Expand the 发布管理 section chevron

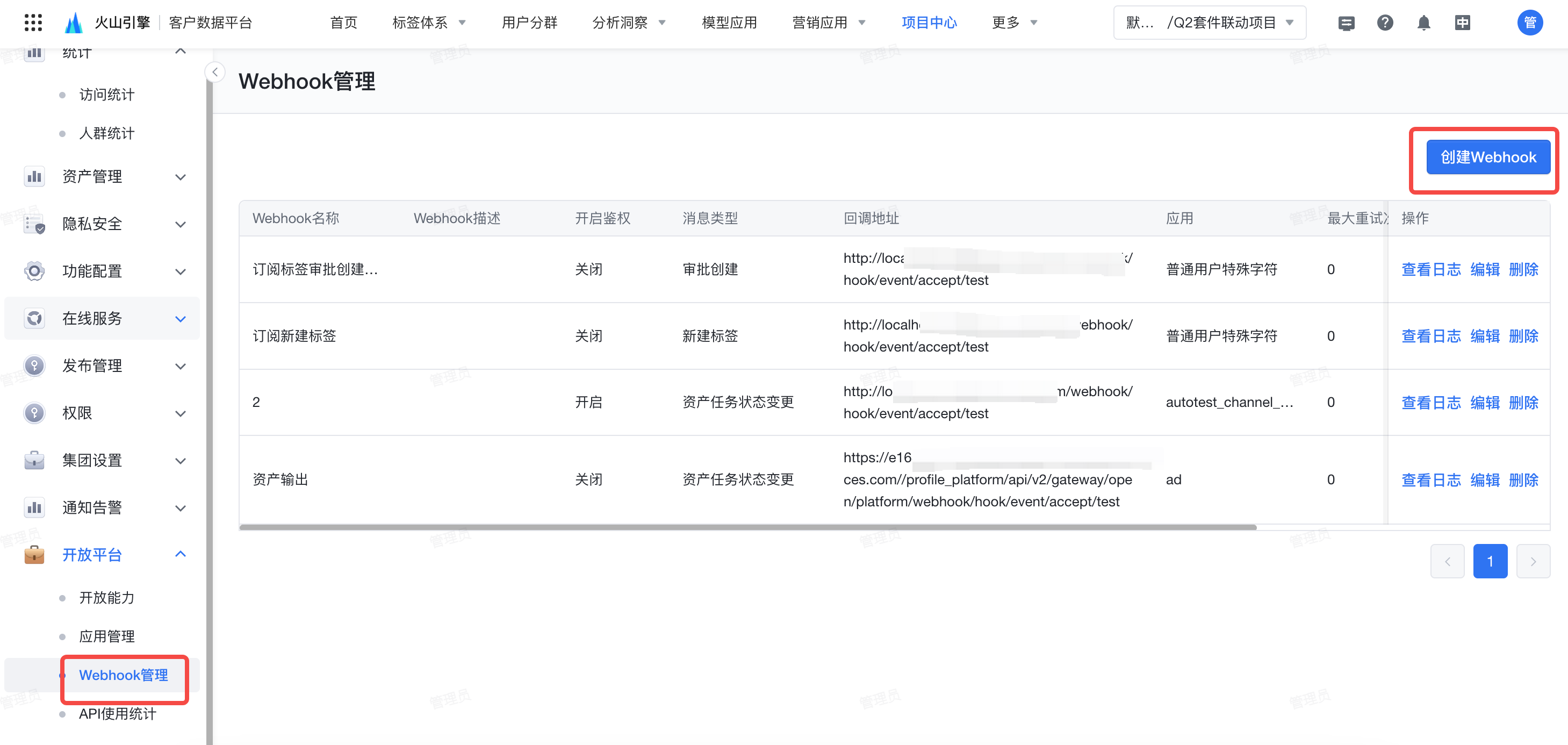tap(180, 367)
